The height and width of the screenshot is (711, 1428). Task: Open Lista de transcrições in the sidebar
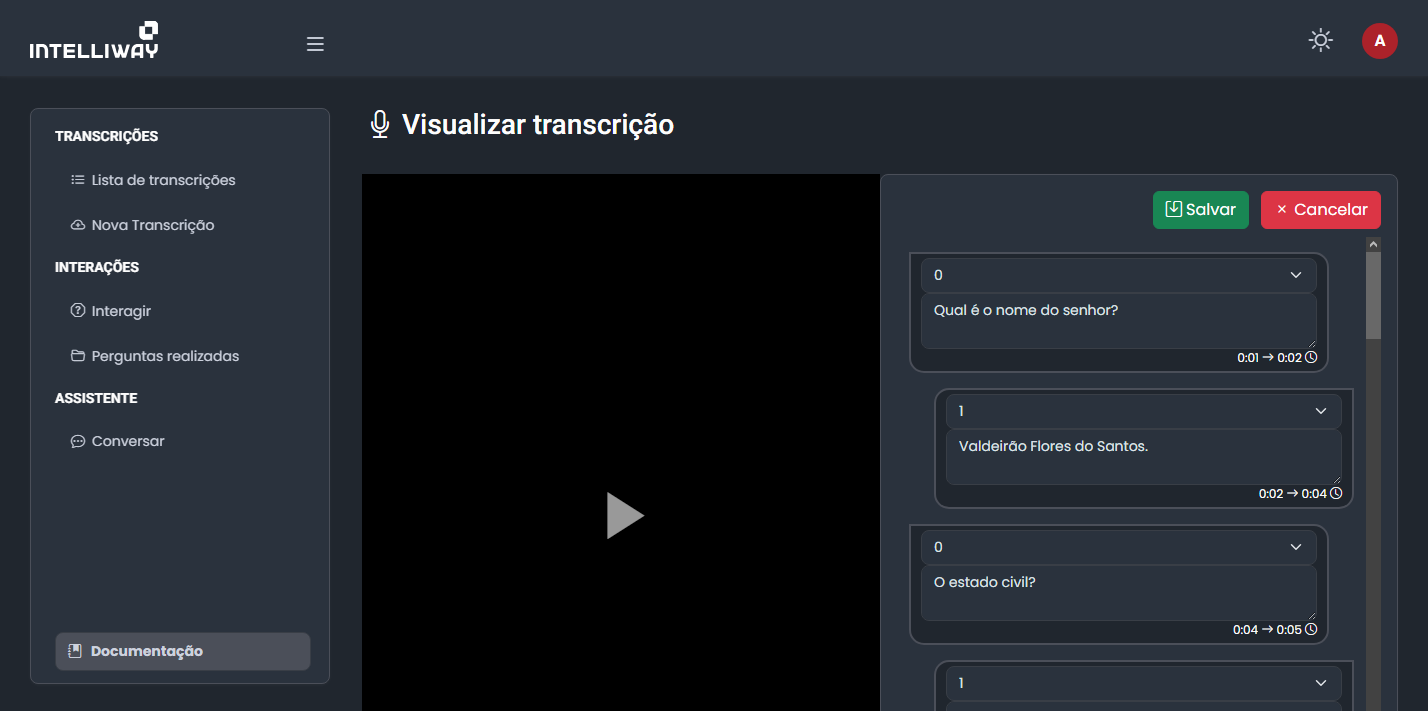point(163,180)
